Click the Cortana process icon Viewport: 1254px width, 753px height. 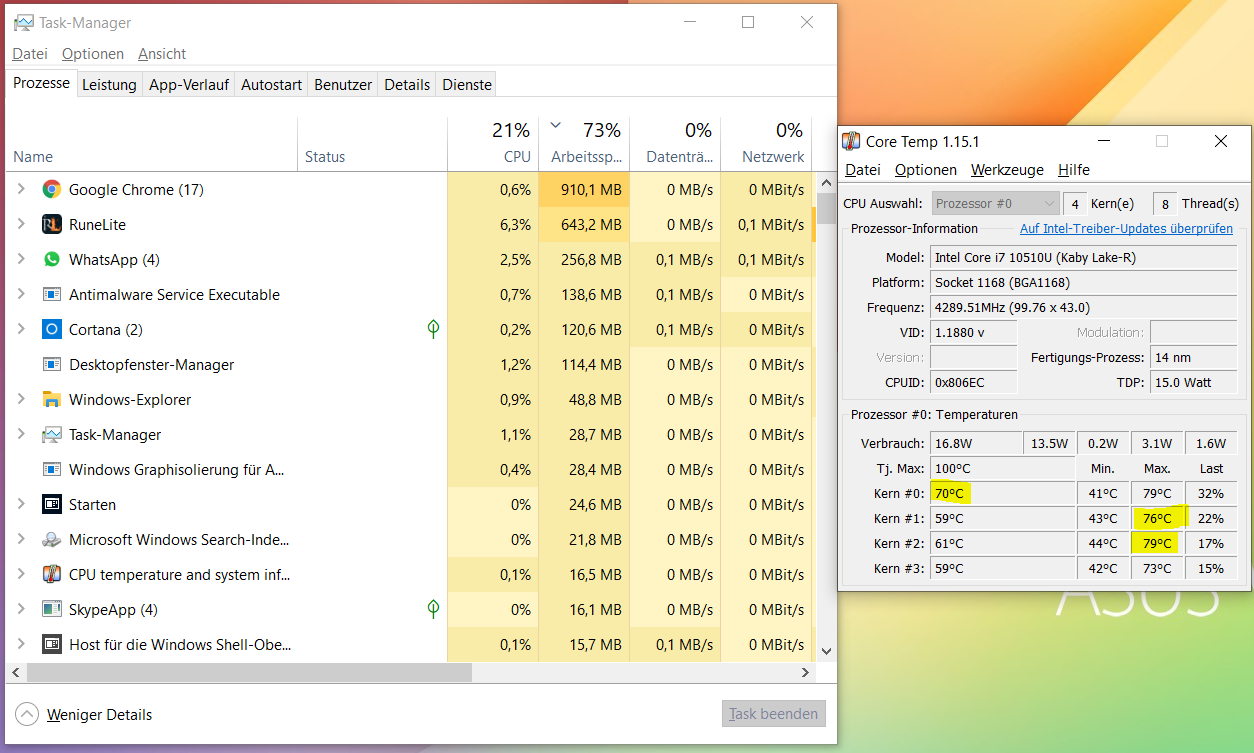pos(52,329)
